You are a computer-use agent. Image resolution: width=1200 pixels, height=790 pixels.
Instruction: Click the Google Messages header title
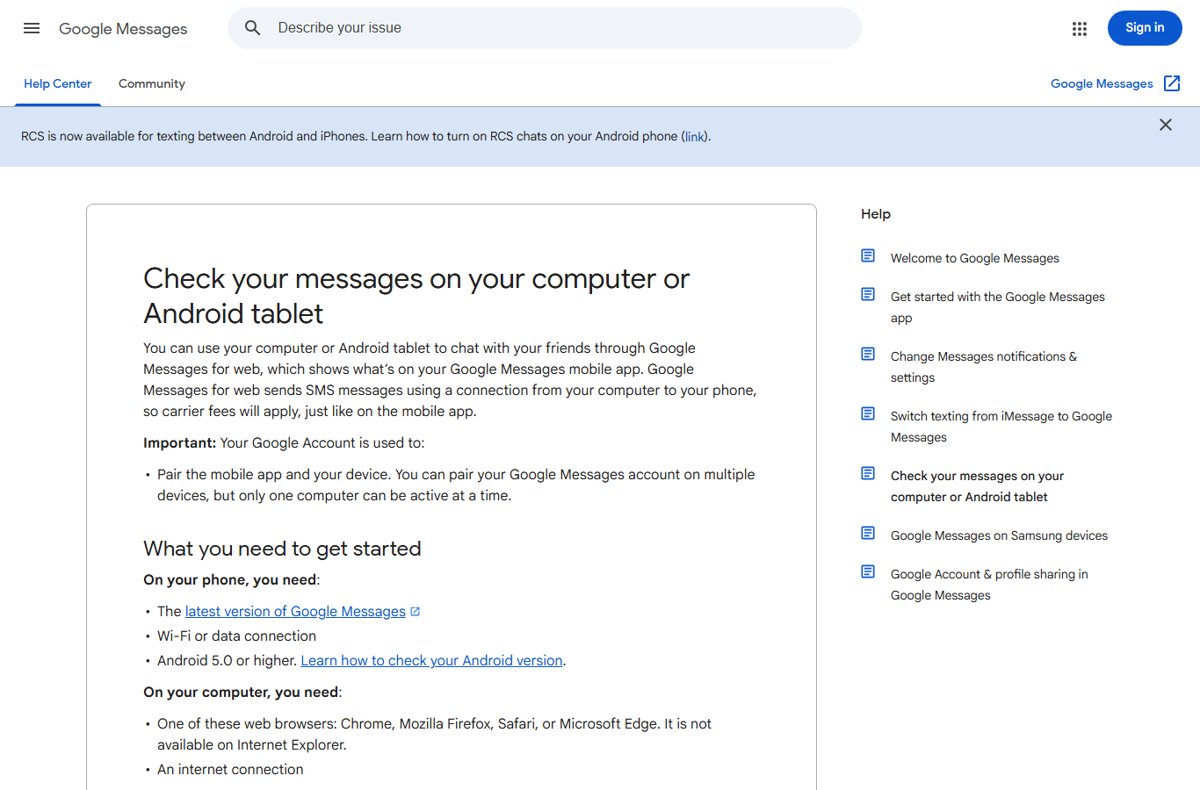click(x=123, y=29)
